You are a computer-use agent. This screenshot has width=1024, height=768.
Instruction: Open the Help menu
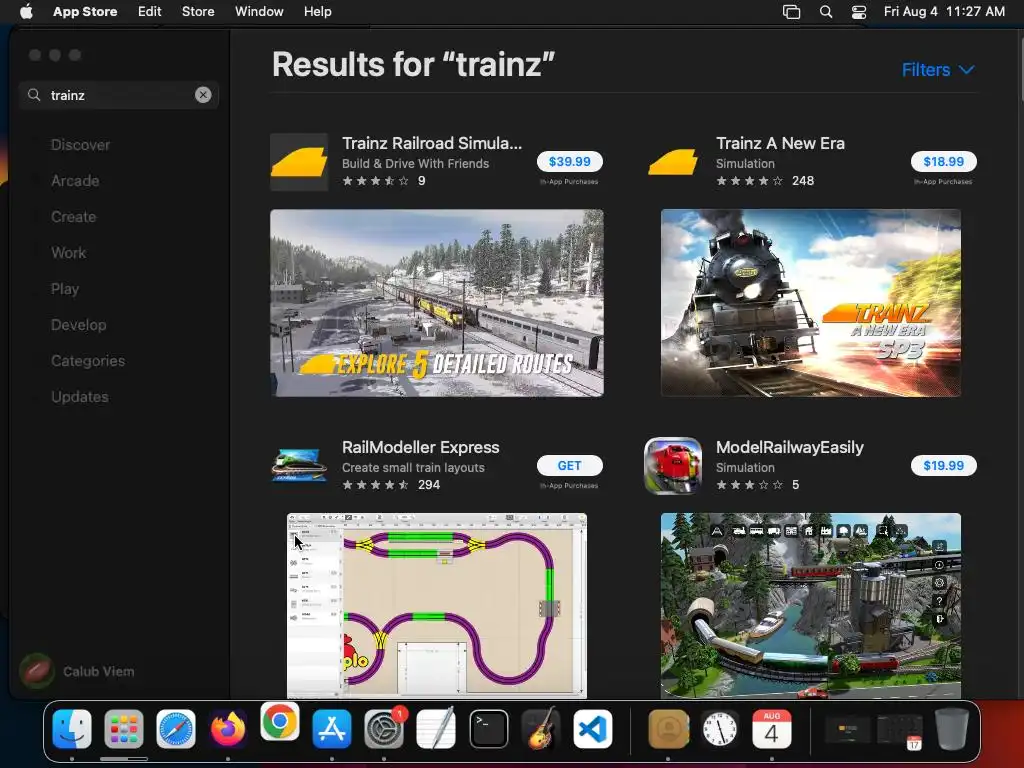(x=317, y=12)
